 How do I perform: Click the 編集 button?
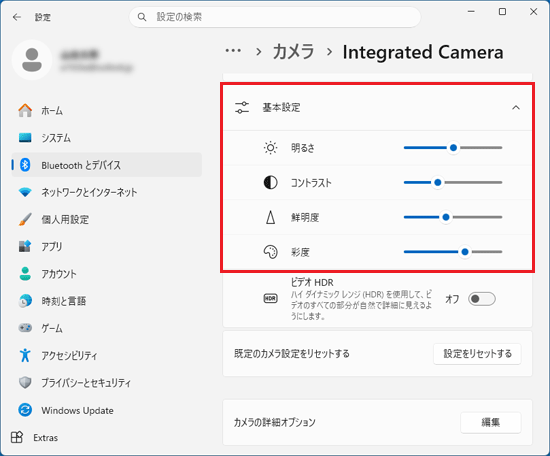(x=490, y=422)
